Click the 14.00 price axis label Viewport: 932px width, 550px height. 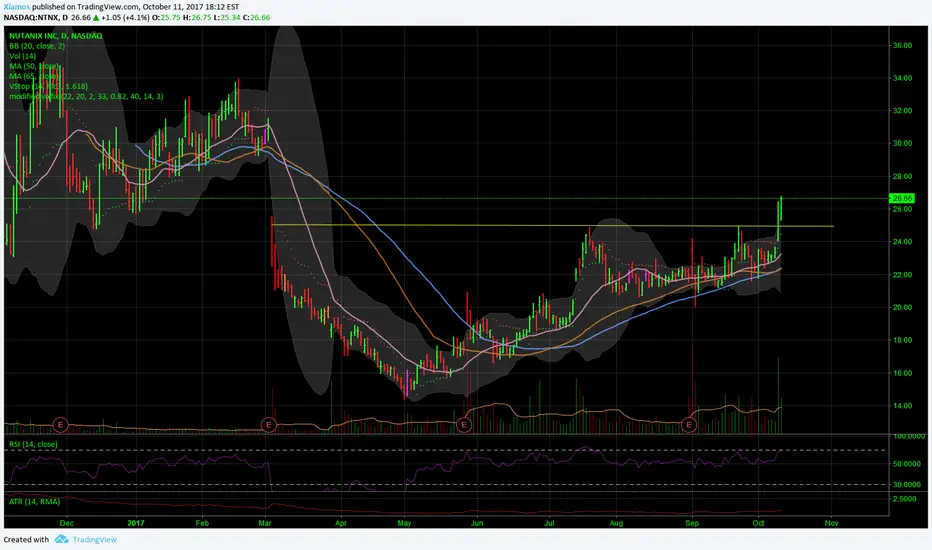902,406
